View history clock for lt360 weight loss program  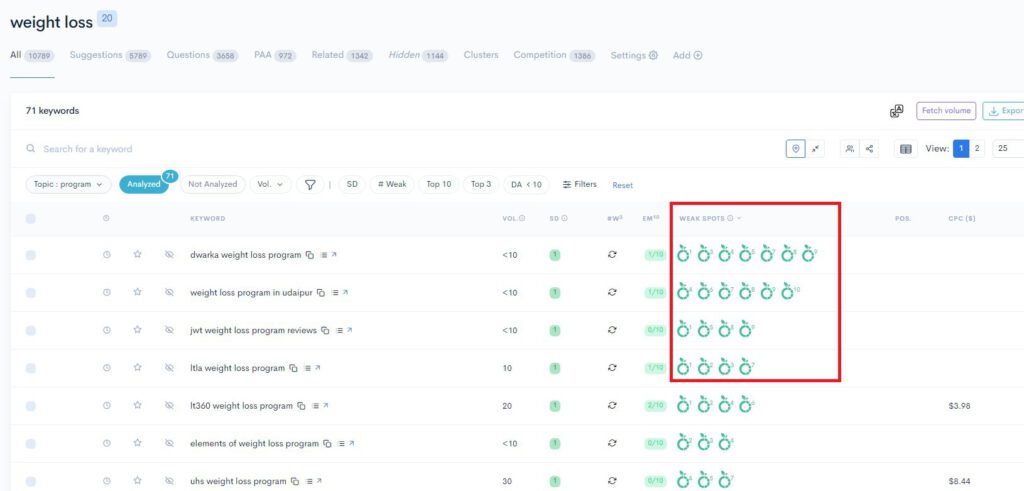[107, 406]
